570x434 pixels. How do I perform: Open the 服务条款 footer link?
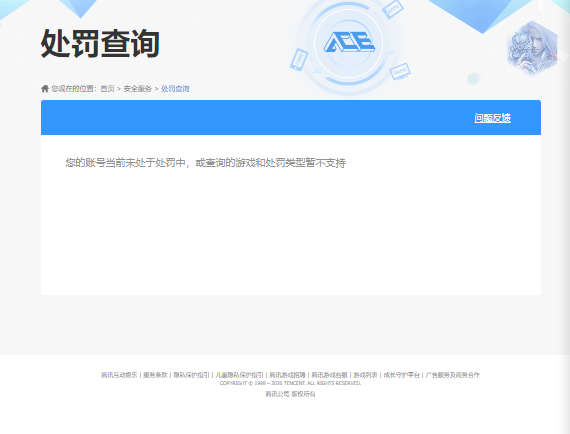click(155, 375)
